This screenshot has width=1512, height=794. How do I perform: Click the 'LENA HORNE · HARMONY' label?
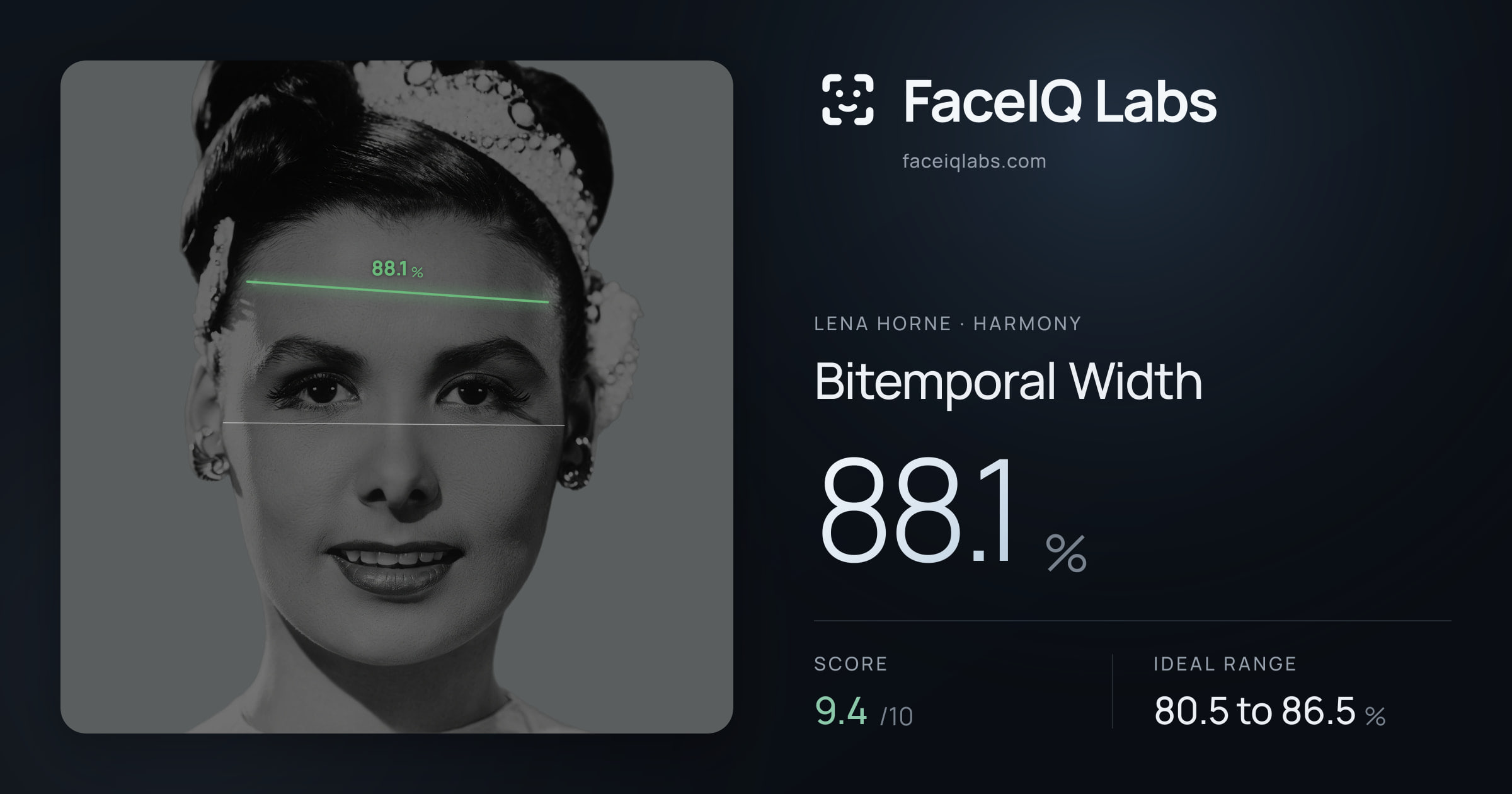point(948,324)
